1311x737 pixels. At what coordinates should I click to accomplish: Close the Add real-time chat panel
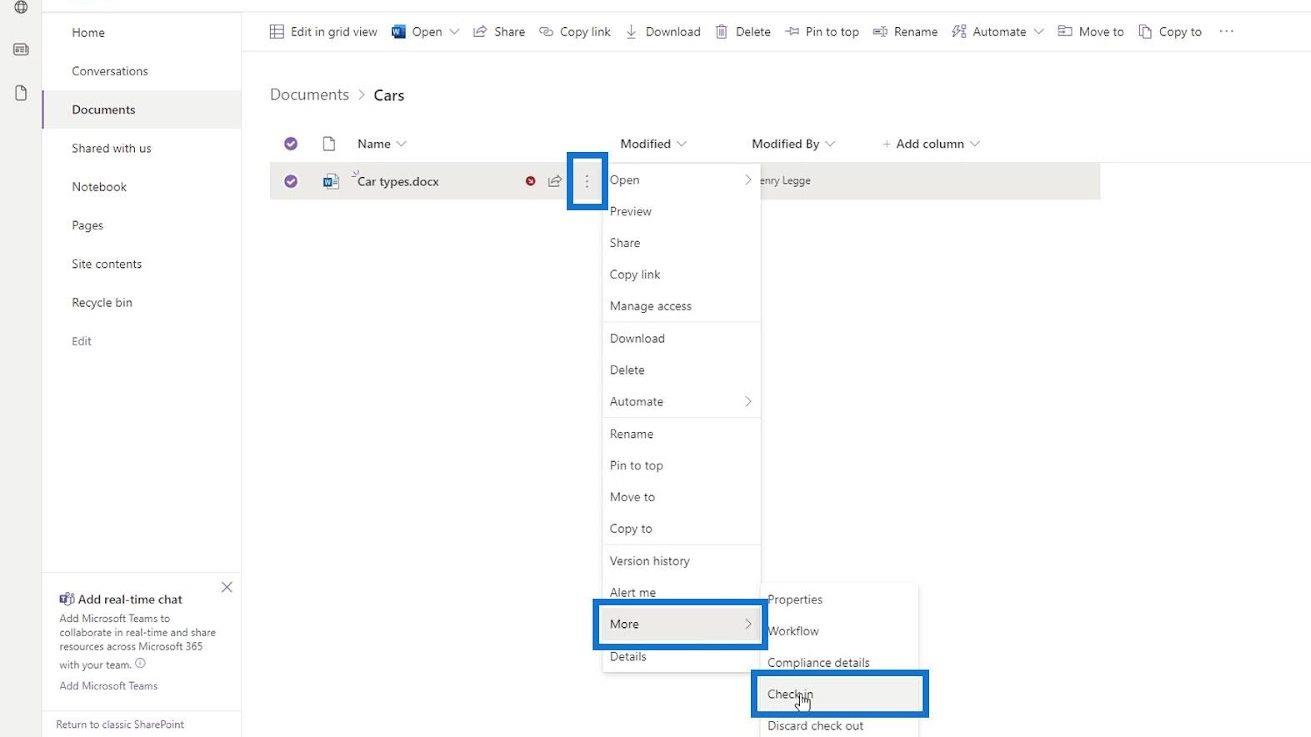[x=227, y=587]
